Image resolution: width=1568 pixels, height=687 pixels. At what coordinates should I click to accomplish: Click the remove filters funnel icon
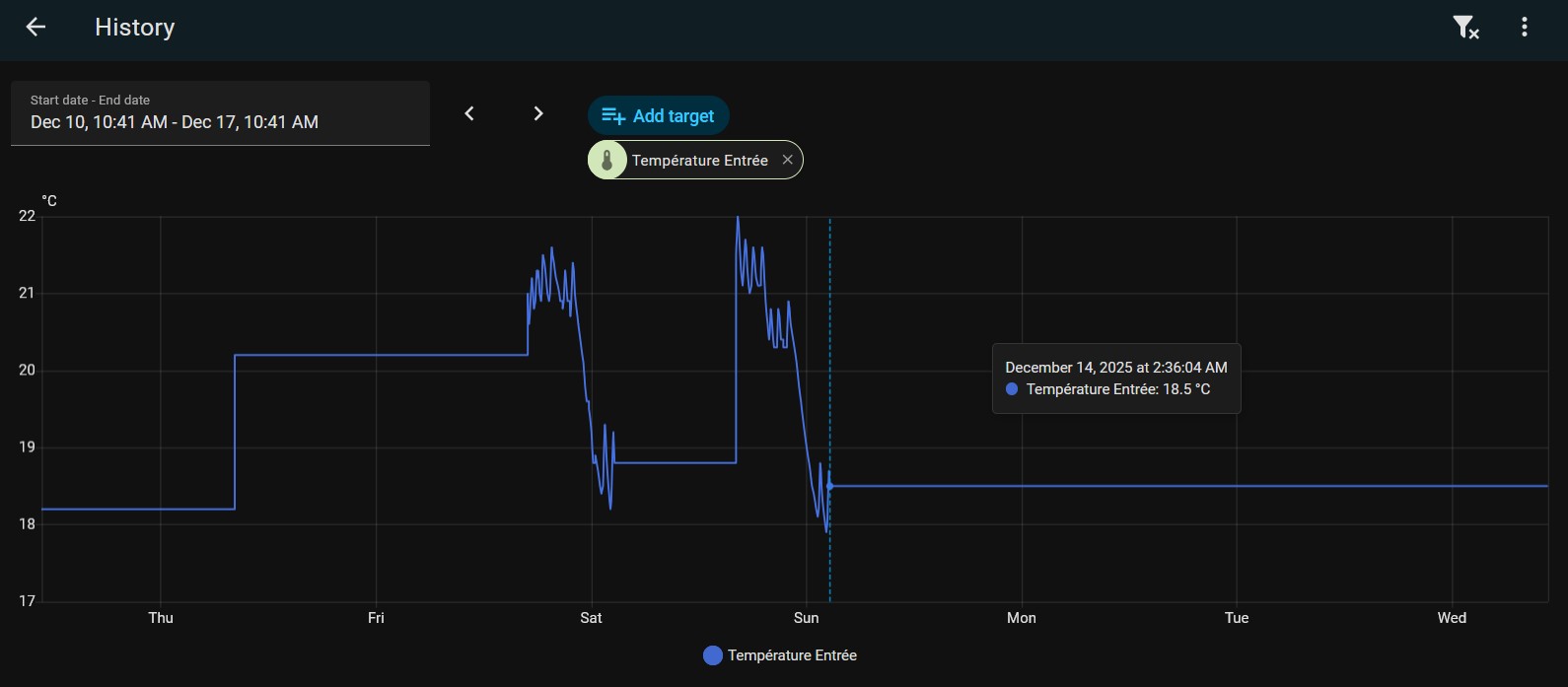tap(1465, 28)
